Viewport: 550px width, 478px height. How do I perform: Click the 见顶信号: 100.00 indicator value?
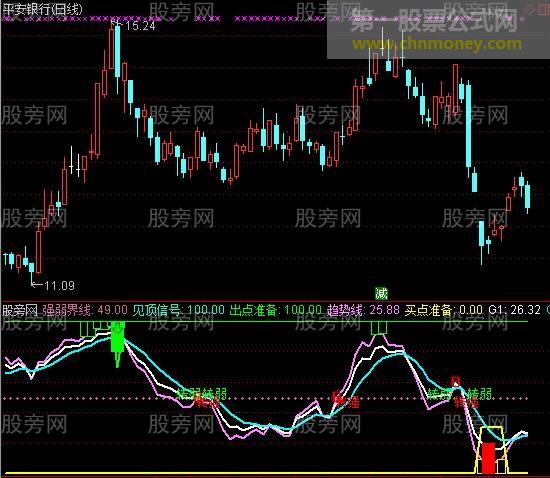click(x=179, y=310)
